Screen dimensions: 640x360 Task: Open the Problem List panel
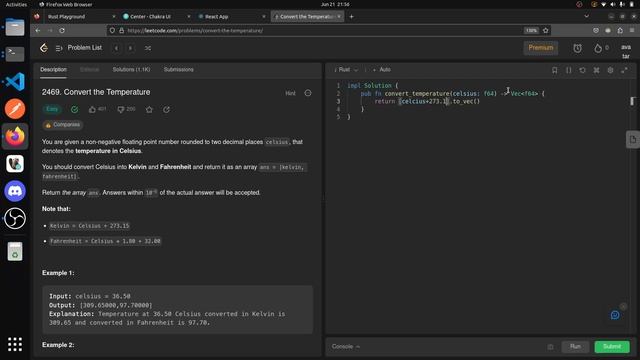pos(79,48)
